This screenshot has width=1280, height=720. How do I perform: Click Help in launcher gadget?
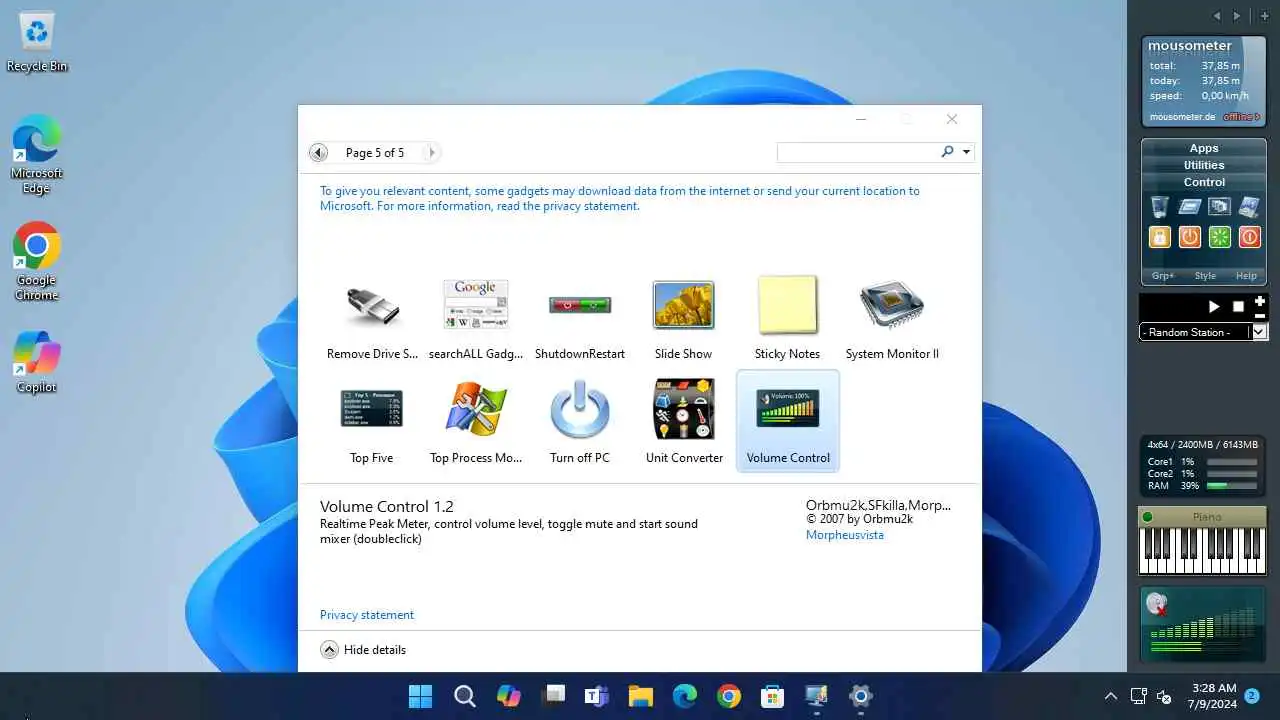pyautogui.click(x=1246, y=276)
